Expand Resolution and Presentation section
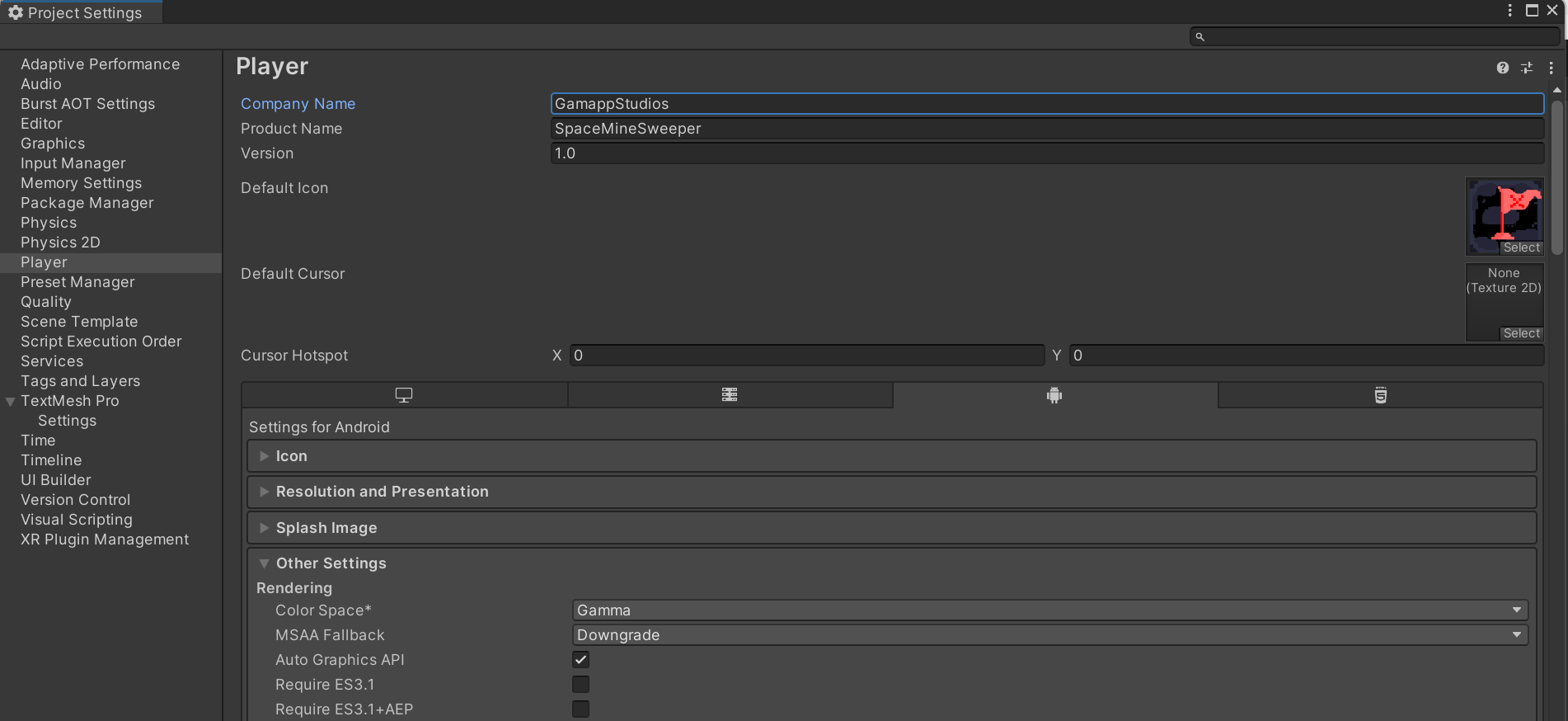 [x=892, y=492]
